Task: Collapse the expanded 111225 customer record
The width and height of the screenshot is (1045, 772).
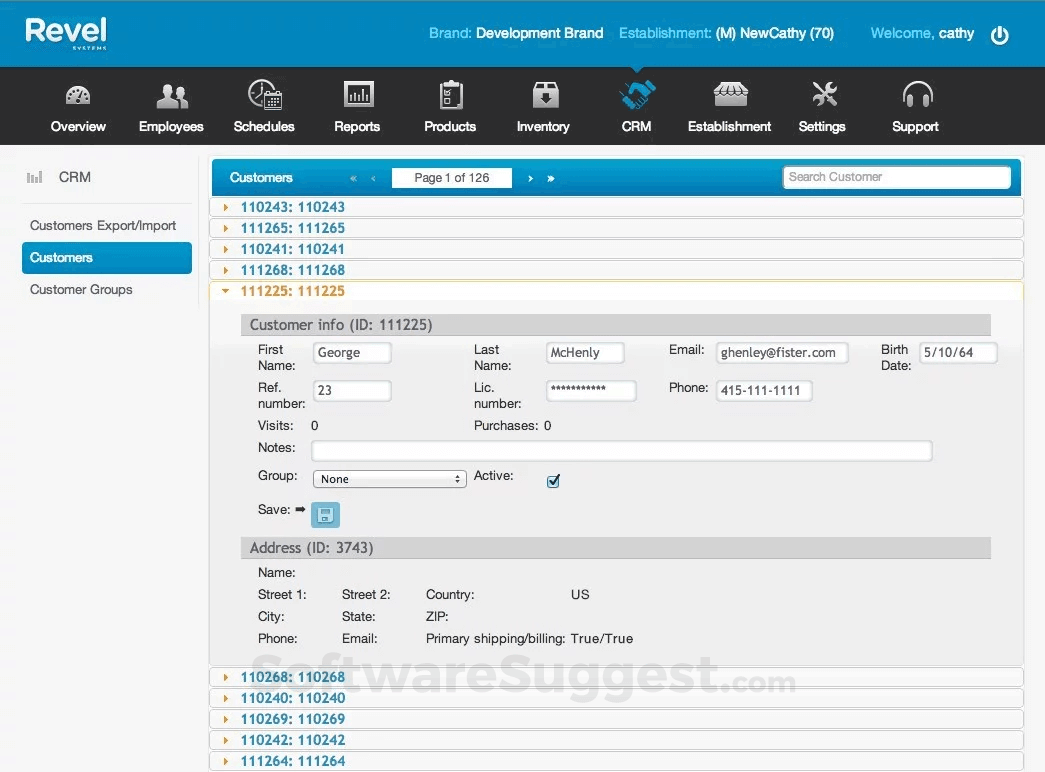Action: click(x=224, y=290)
